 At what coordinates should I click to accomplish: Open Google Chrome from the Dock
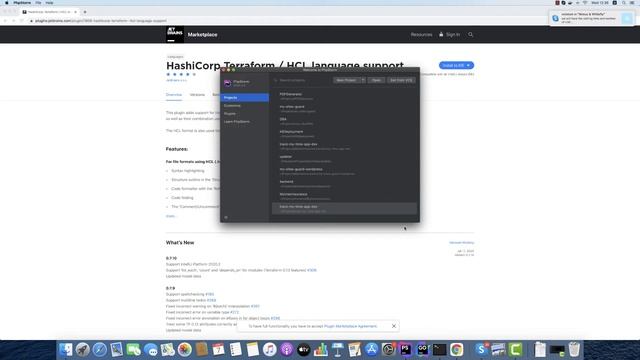pos(457,349)
